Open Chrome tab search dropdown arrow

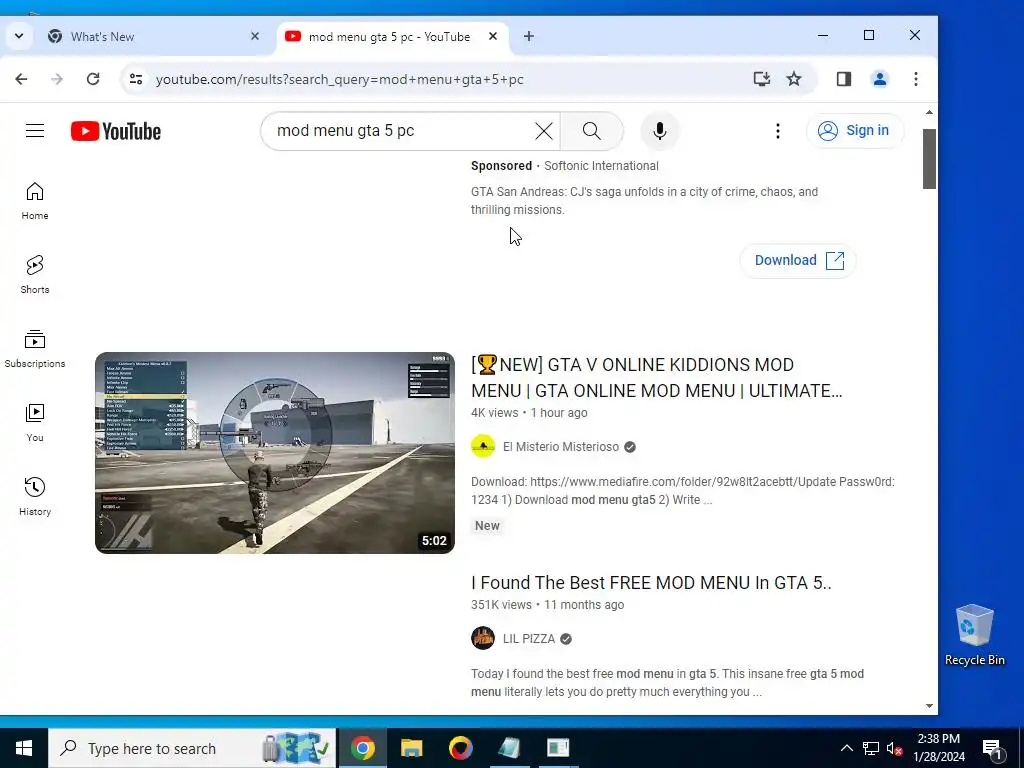19,37
